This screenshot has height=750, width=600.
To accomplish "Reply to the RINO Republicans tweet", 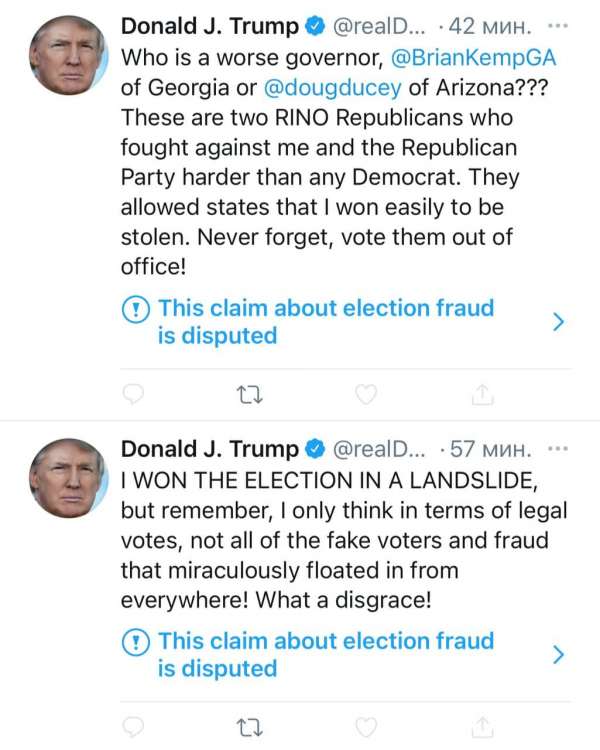I will (x=136, y=396).
